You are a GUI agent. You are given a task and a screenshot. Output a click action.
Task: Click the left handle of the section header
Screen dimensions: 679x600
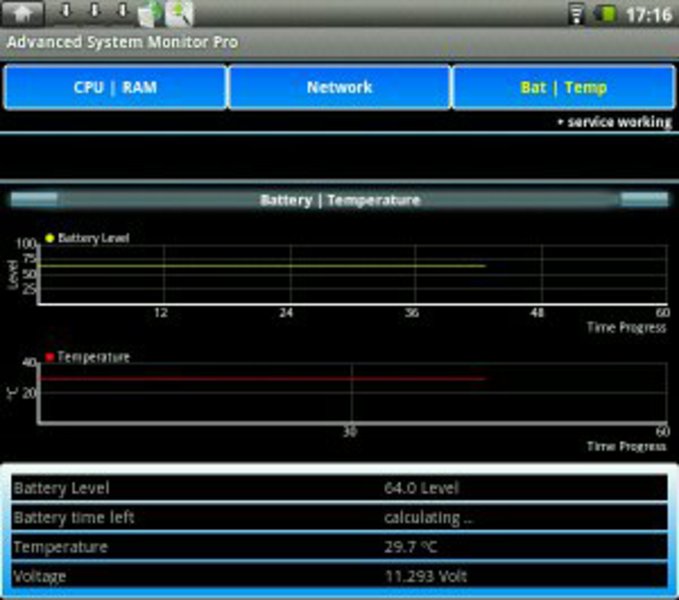click(x=34, y=199)
